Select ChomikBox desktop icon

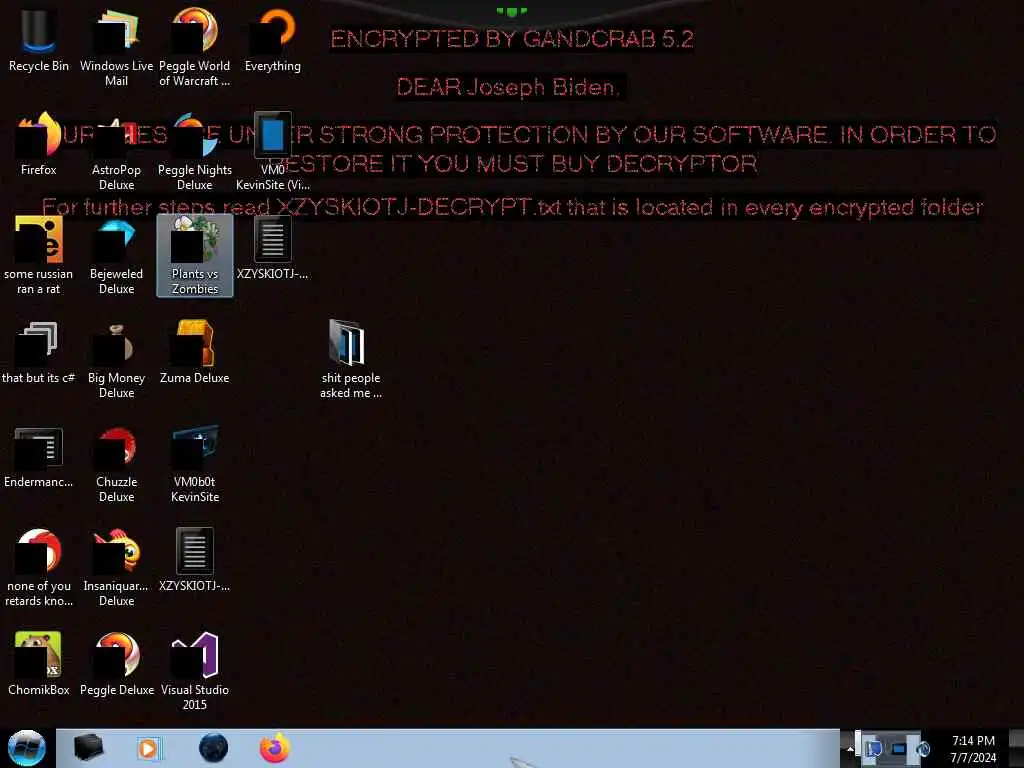[39, 664]
